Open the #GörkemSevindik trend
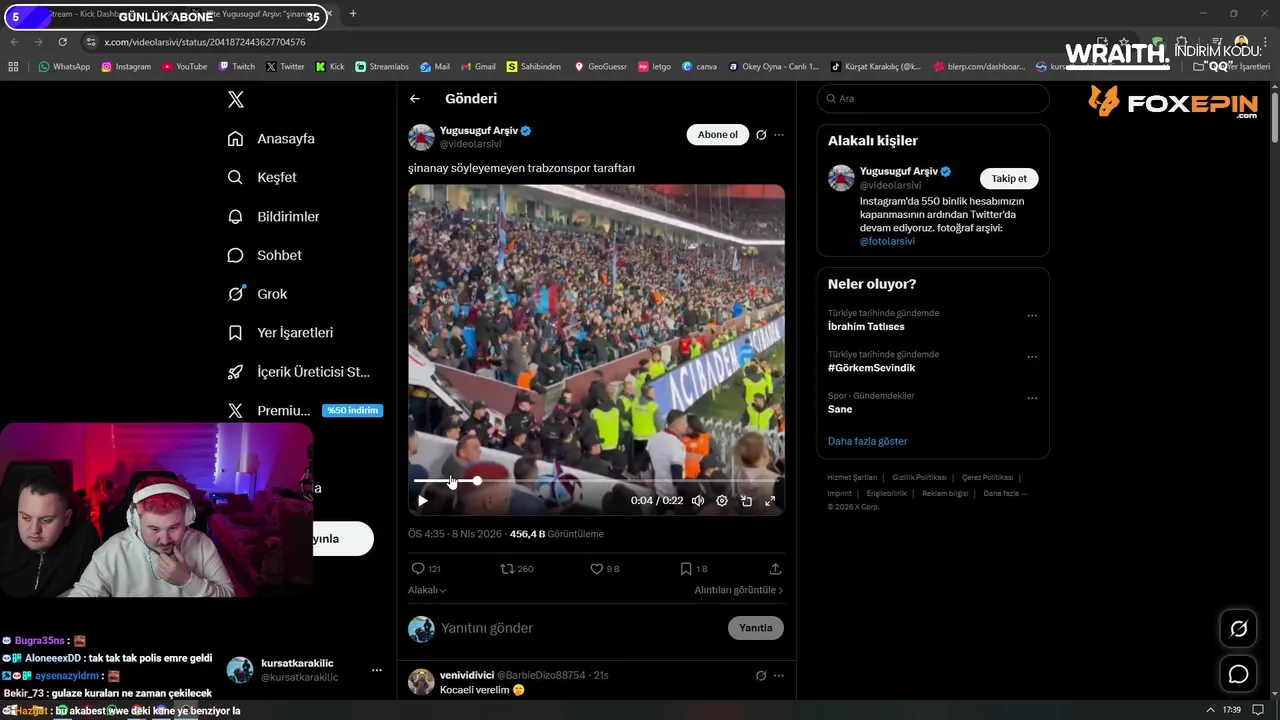This screenshot has height=720, width=1280. [x=871, y=368]
